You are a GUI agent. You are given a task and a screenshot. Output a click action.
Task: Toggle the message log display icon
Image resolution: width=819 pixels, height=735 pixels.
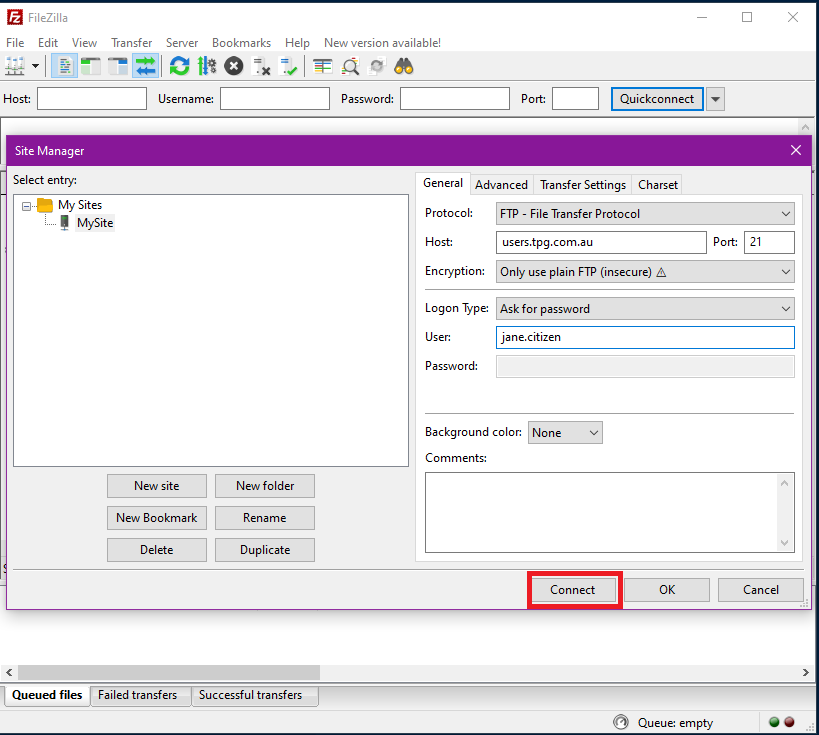click(62, 65)
